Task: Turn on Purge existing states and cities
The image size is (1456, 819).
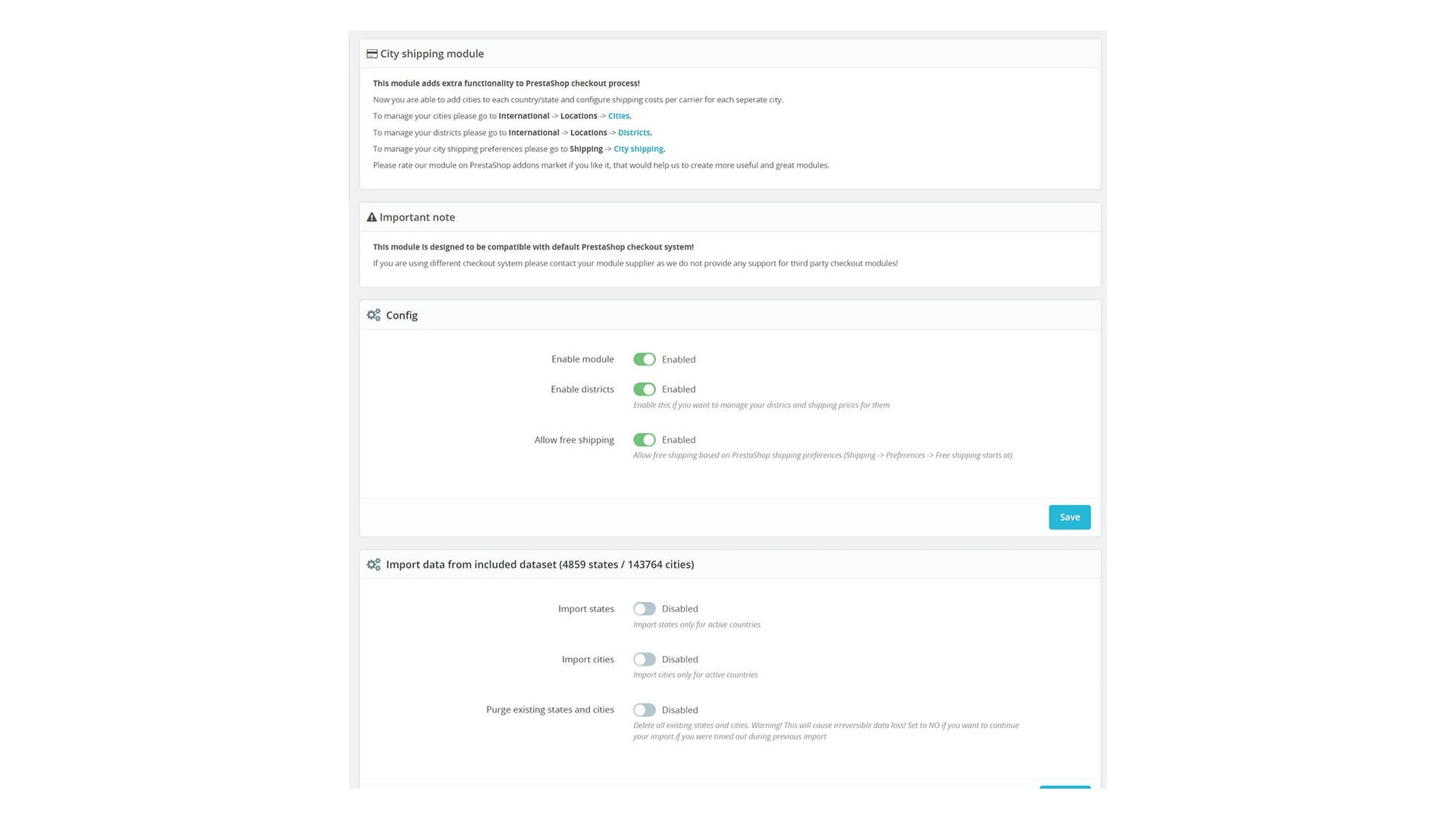Action: 644,710
